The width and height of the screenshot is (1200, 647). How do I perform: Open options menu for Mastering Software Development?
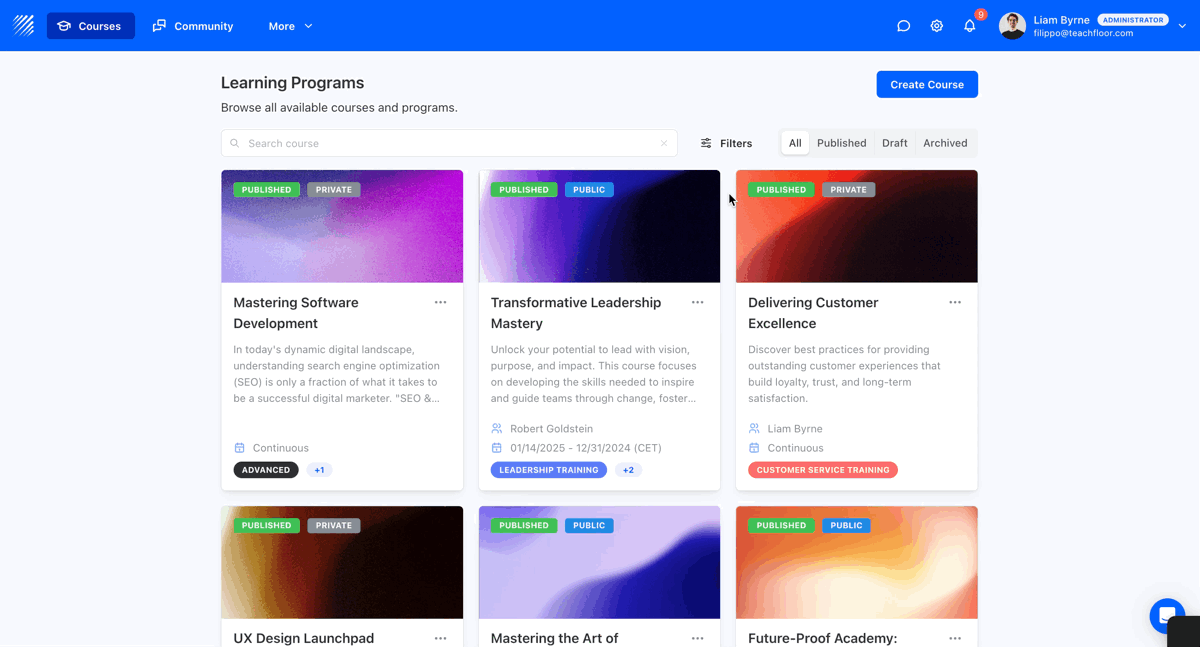tap(440, 302)
